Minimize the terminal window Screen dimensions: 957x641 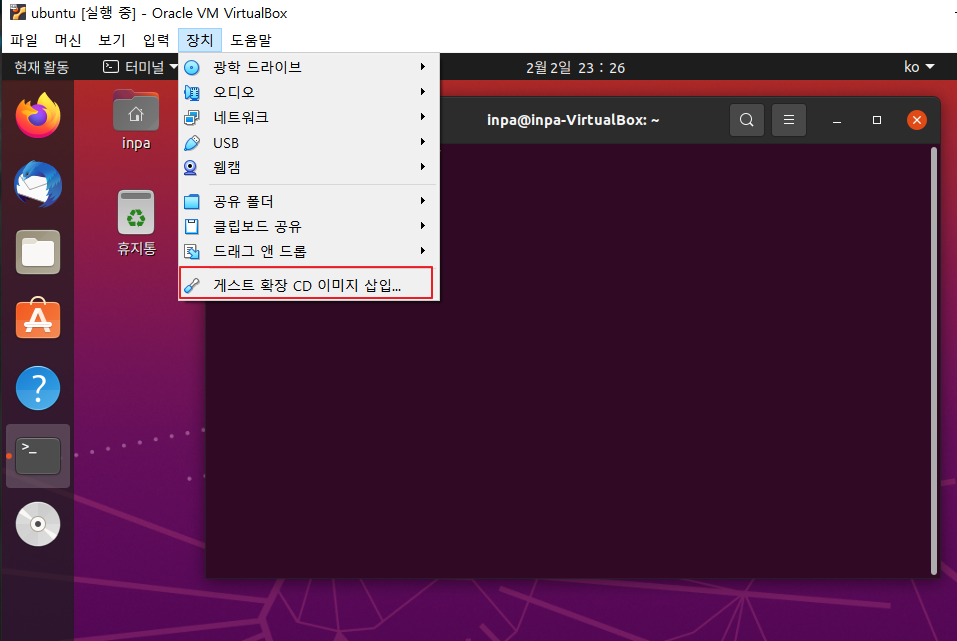coord(837,120)
